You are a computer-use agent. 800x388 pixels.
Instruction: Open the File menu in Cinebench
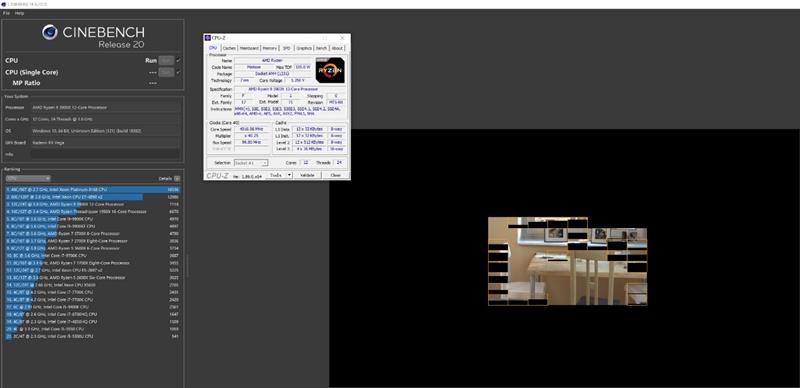[x=6, y=13]
